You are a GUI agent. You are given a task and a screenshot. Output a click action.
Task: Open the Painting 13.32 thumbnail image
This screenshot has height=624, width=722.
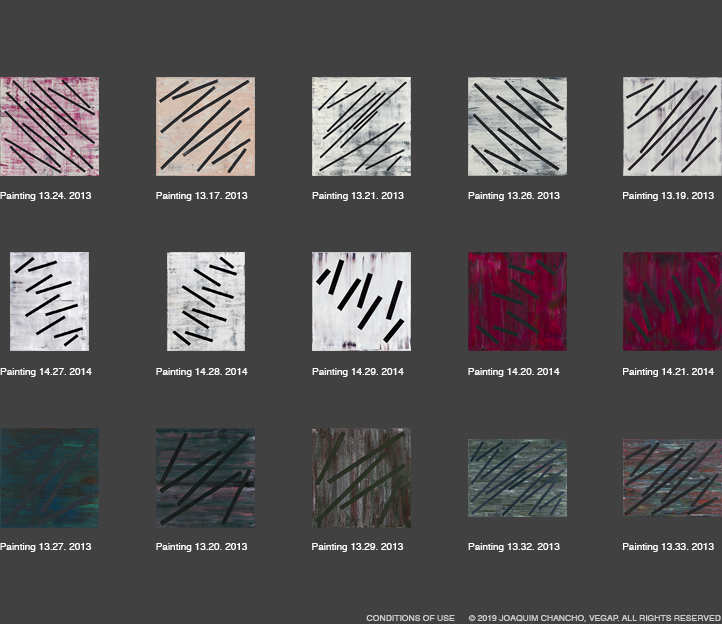pyautogui.click(x=518, y=478)
